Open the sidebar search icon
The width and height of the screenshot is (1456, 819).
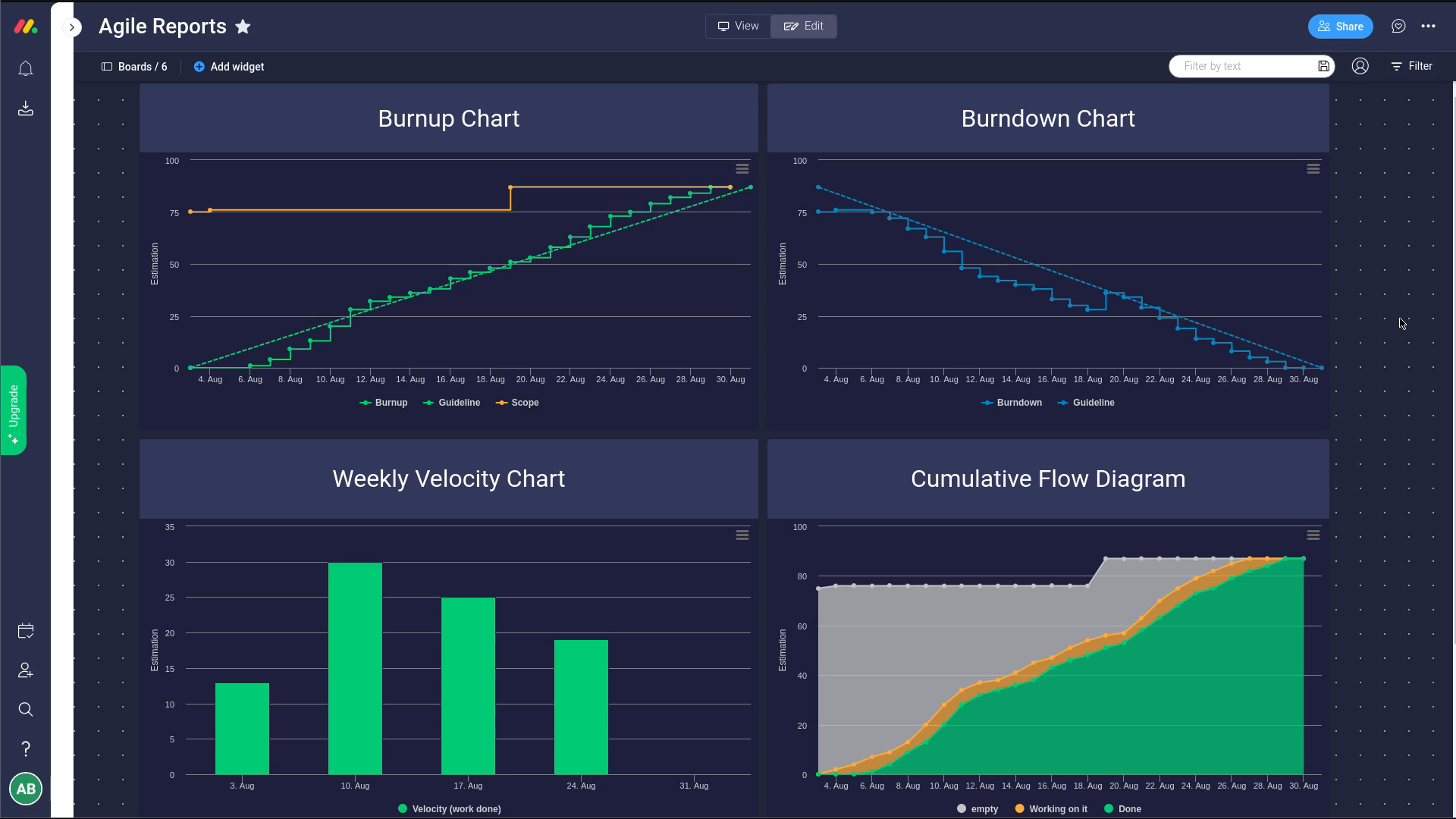point(25,710)
